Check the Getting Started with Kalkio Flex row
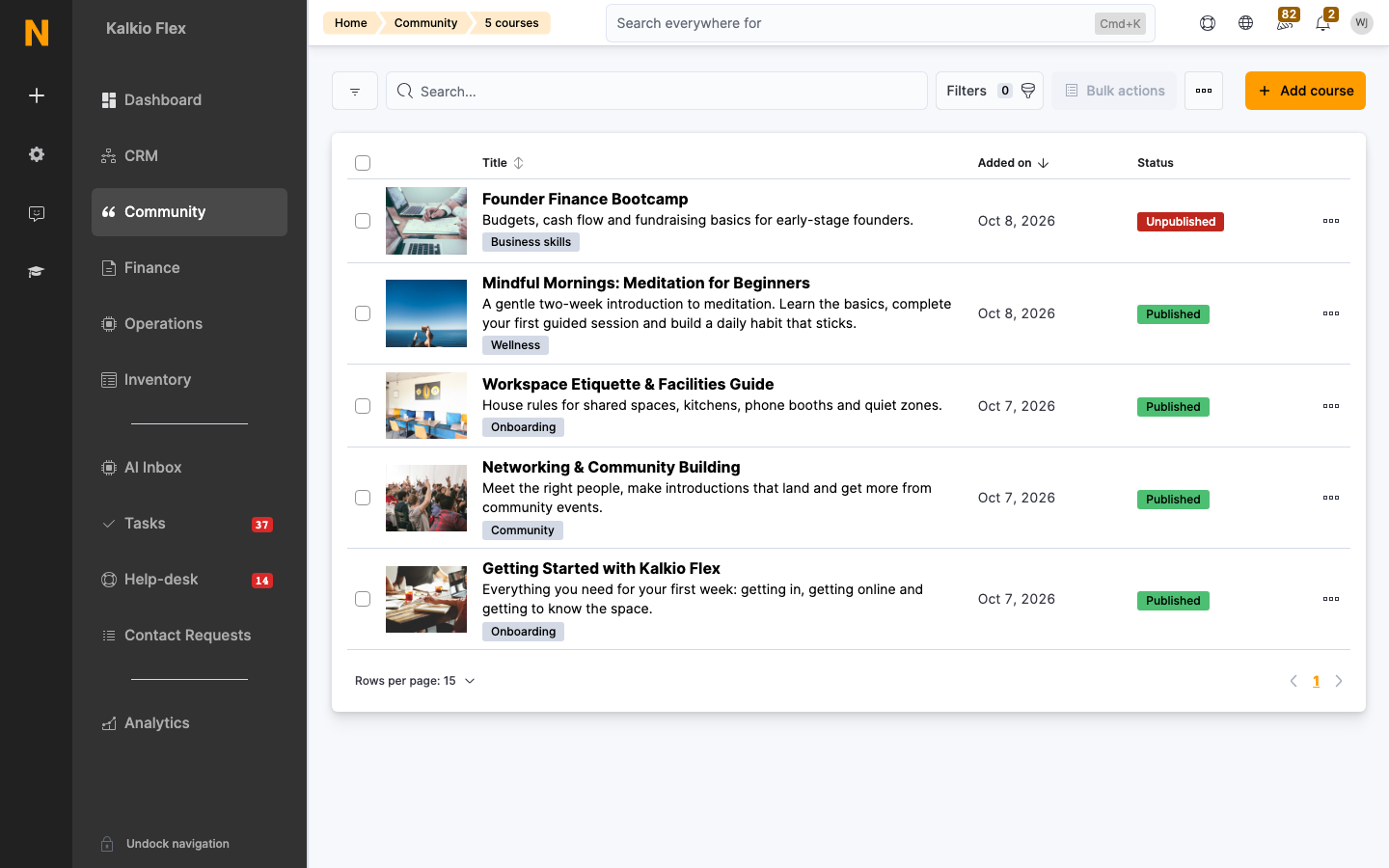The height and width of the screenshot is (868, 1389). pos(363,599)
